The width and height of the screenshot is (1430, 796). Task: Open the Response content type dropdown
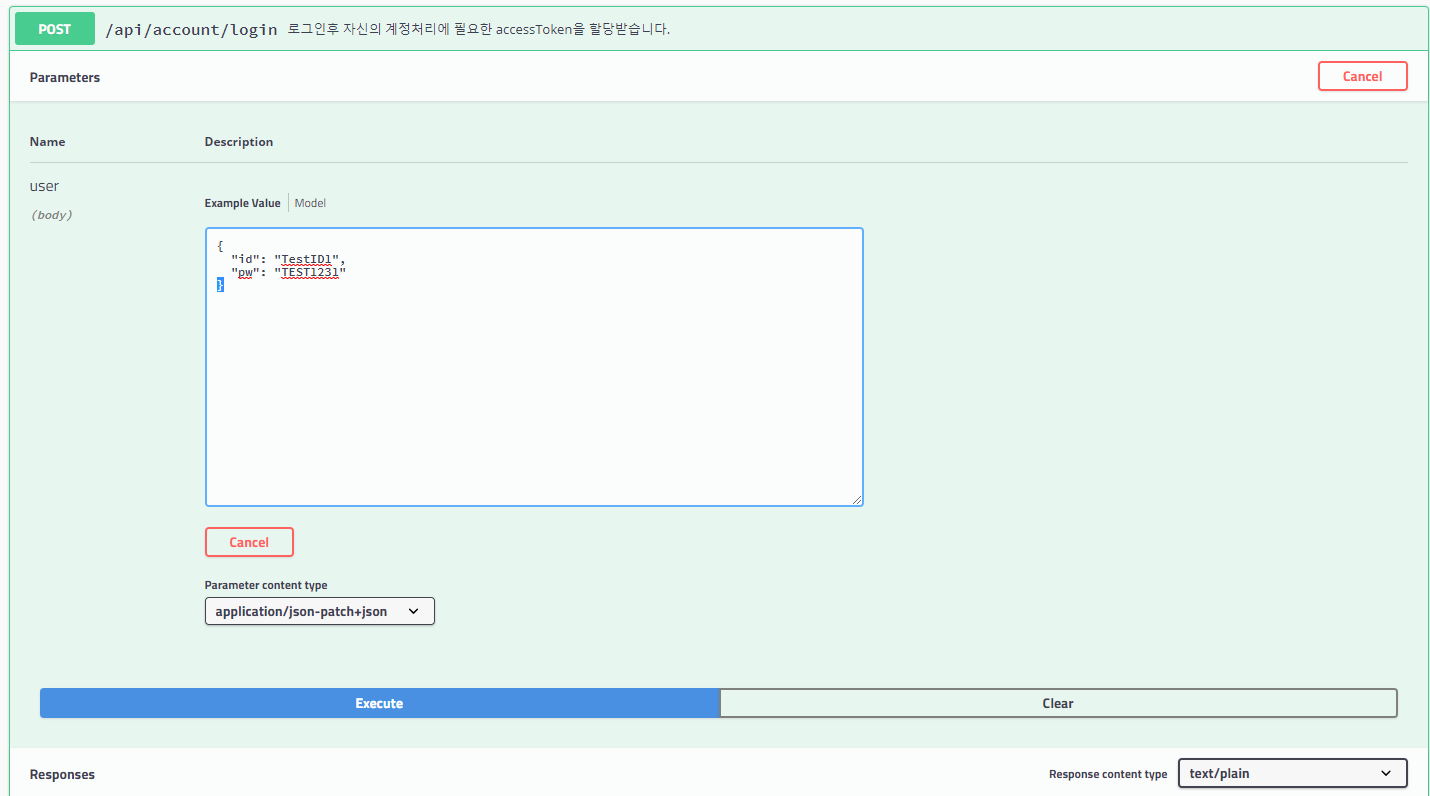coord(1291,773)
